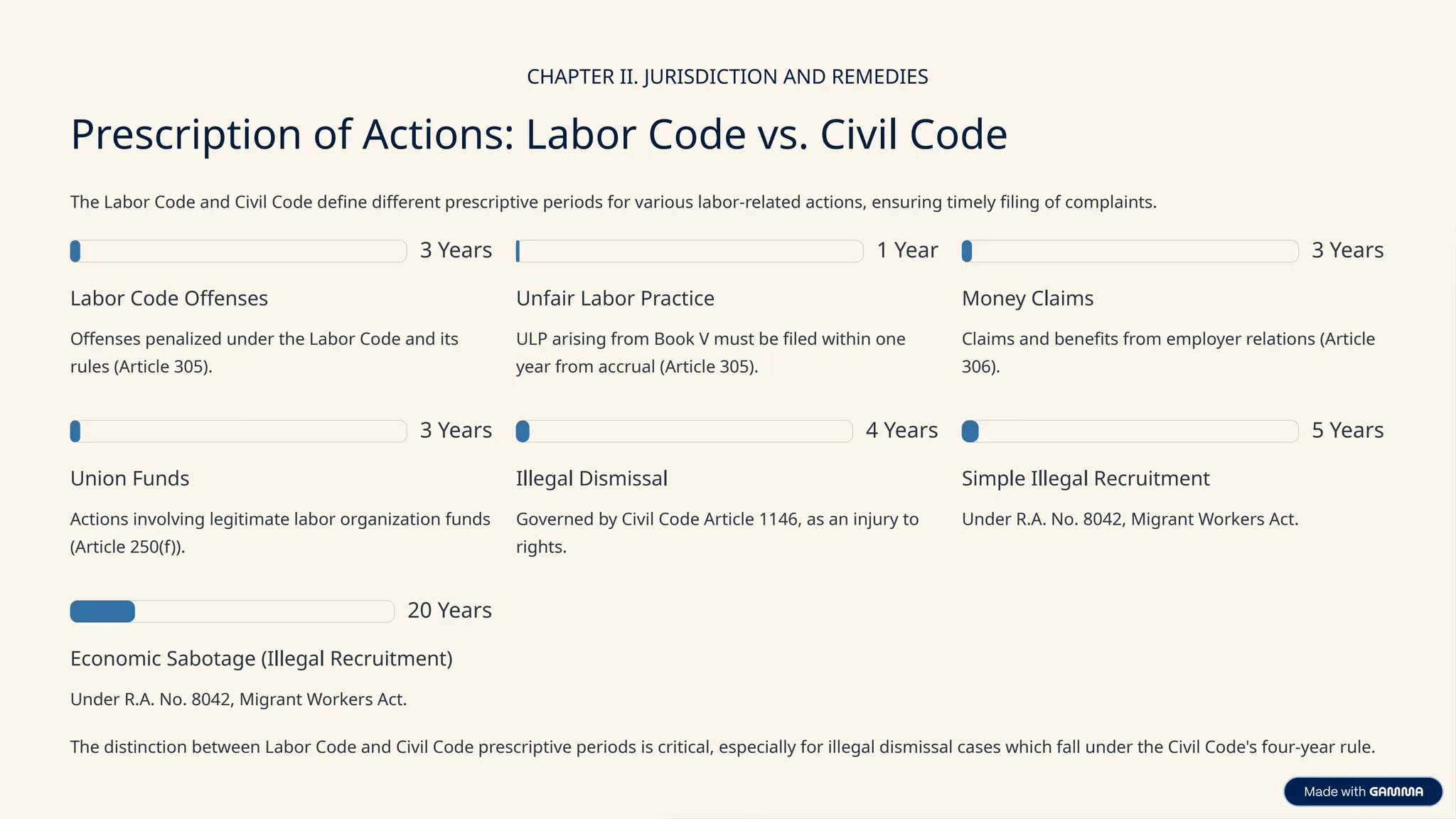1456x819 pixels.
Task: Click the Economic Sabotage progress bar
Action: (x=232, y=611)
